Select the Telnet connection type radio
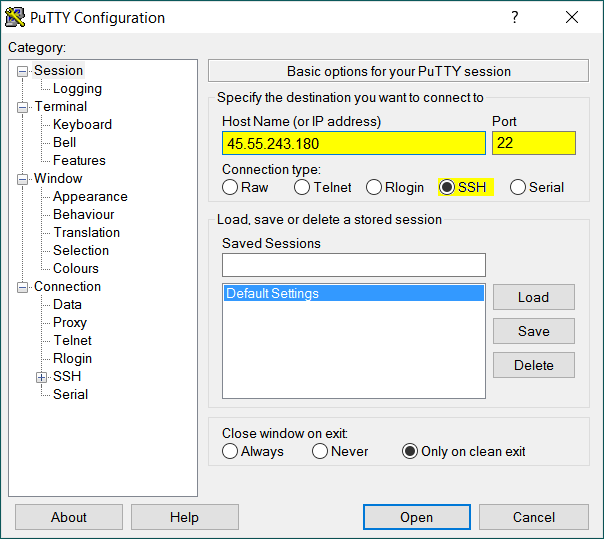This screenshot has width=604, height=539. point(302,187)
